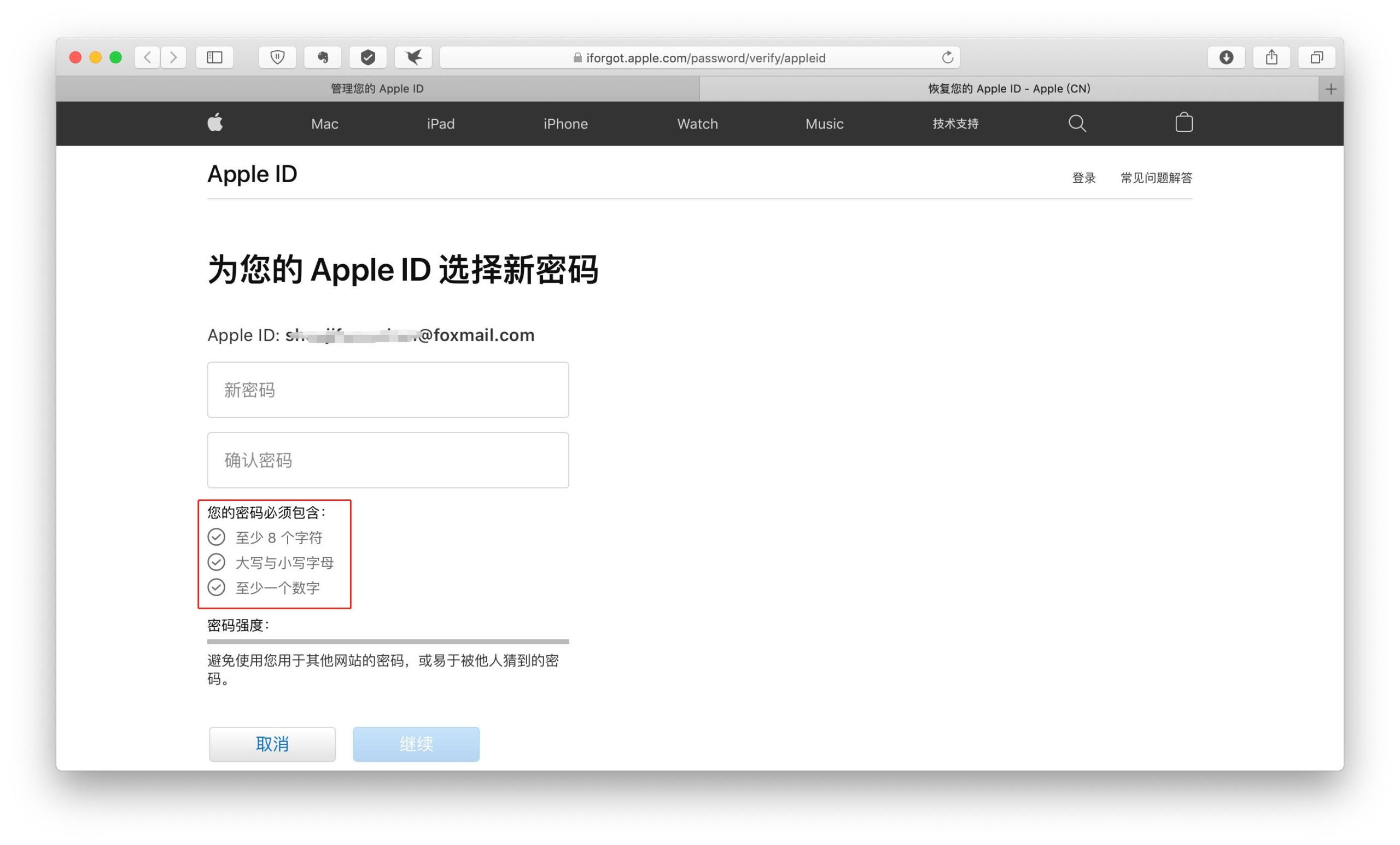Focus the 确认密码 input field
Image resolution: width=1400 pixels, height=845 pixels.
388,461
